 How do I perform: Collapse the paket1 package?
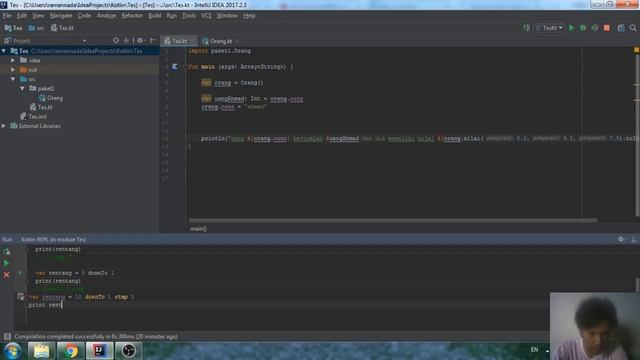click(x=22, y=89)
